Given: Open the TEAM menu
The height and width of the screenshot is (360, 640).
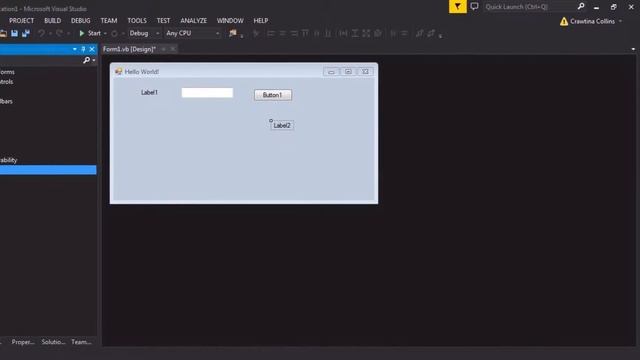Looking at the screenshot, I should tap(109, 20).
